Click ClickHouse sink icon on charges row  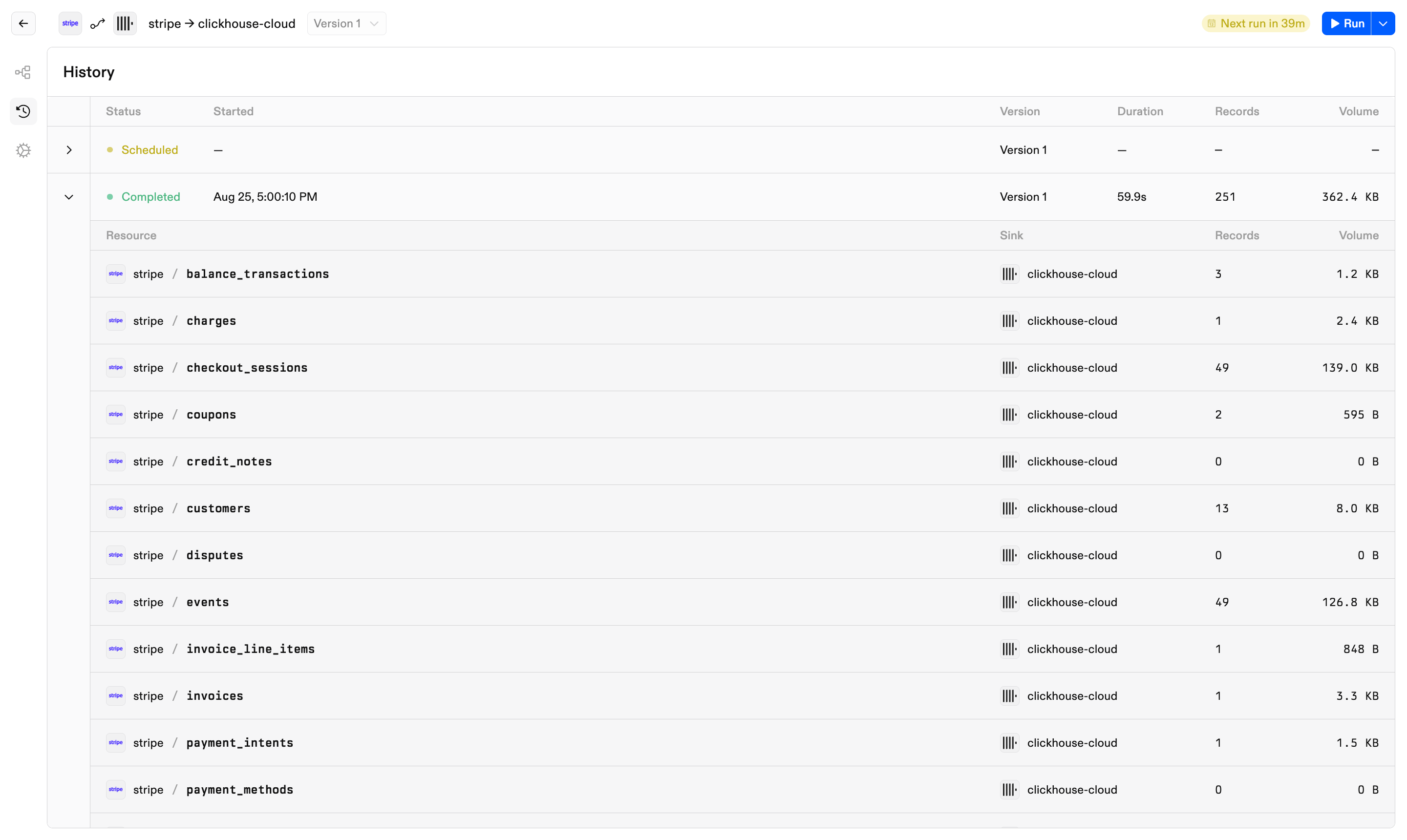[1009, 321]
